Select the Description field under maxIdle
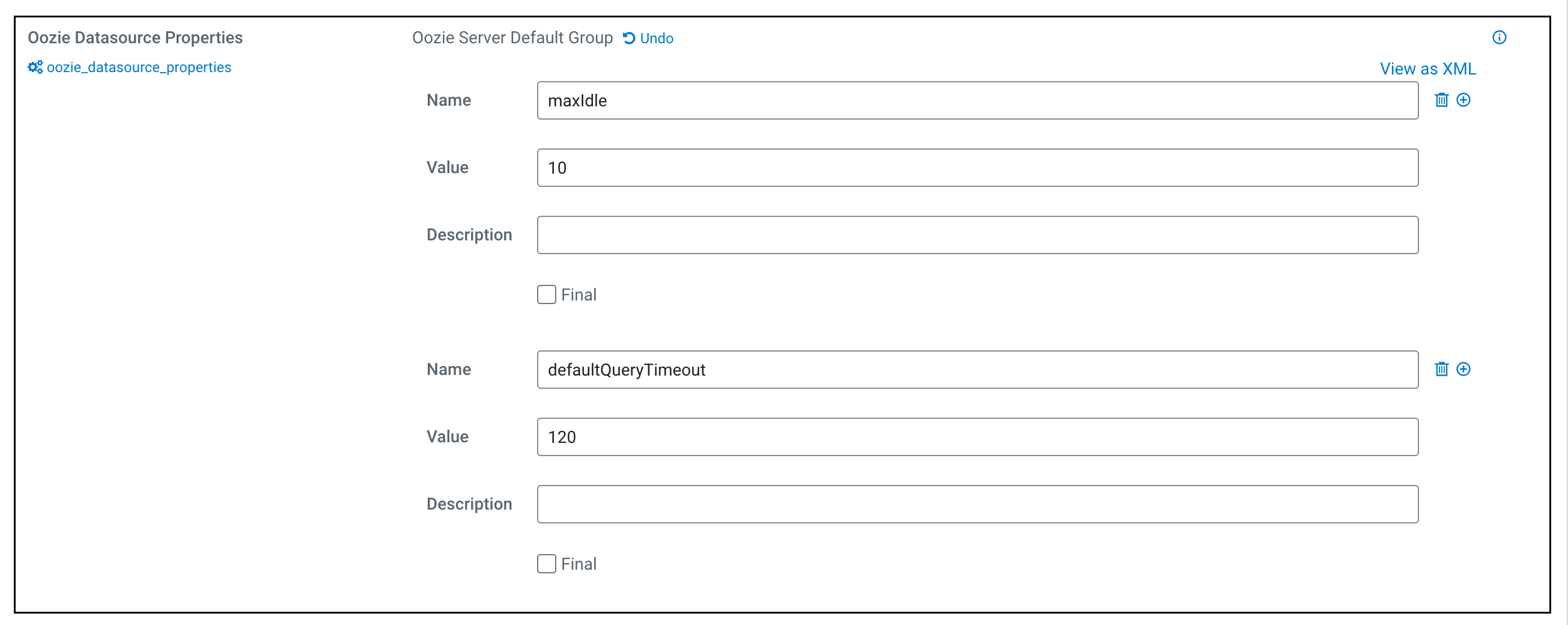The height and width of the screenshot is (625, 1568). [977, 235]
